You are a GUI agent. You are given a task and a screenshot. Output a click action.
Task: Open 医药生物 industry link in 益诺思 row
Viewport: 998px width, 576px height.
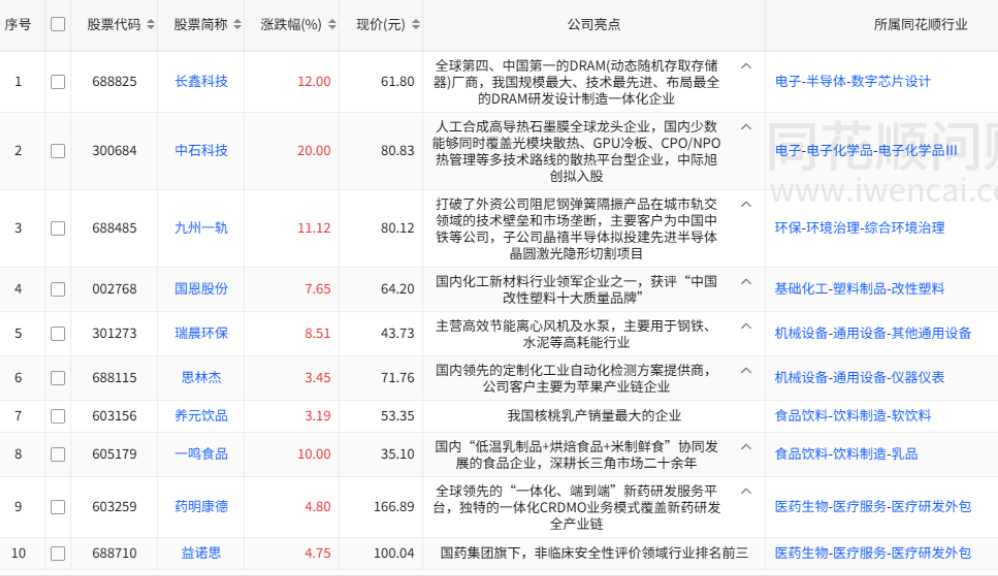click(801, 553)
